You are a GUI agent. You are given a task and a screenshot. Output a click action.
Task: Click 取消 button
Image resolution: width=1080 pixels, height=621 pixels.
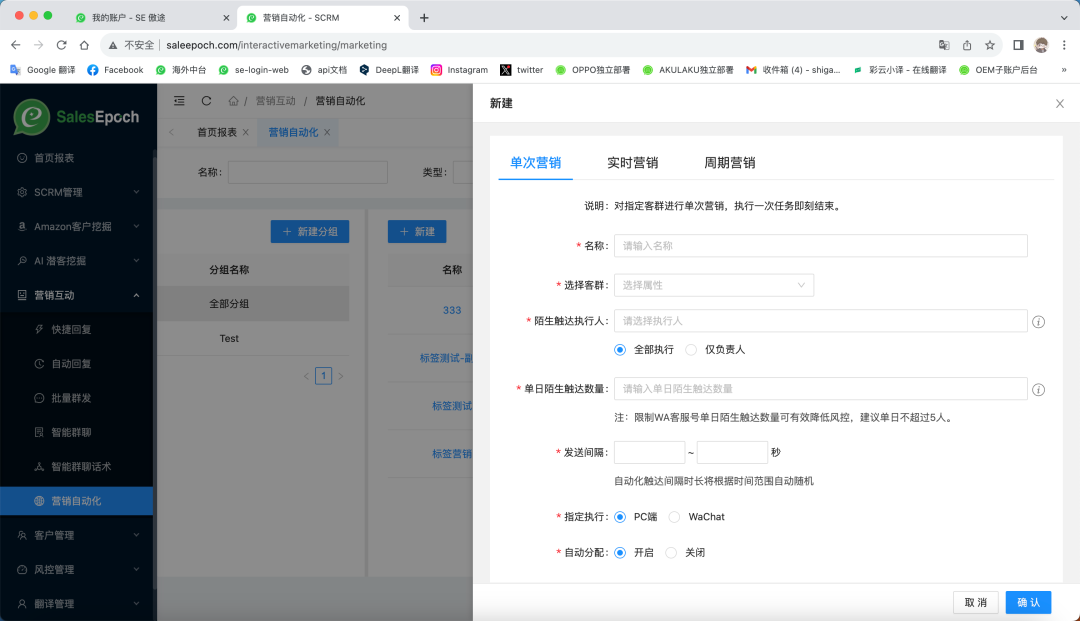pyautogui.click(x=976, y=602)
